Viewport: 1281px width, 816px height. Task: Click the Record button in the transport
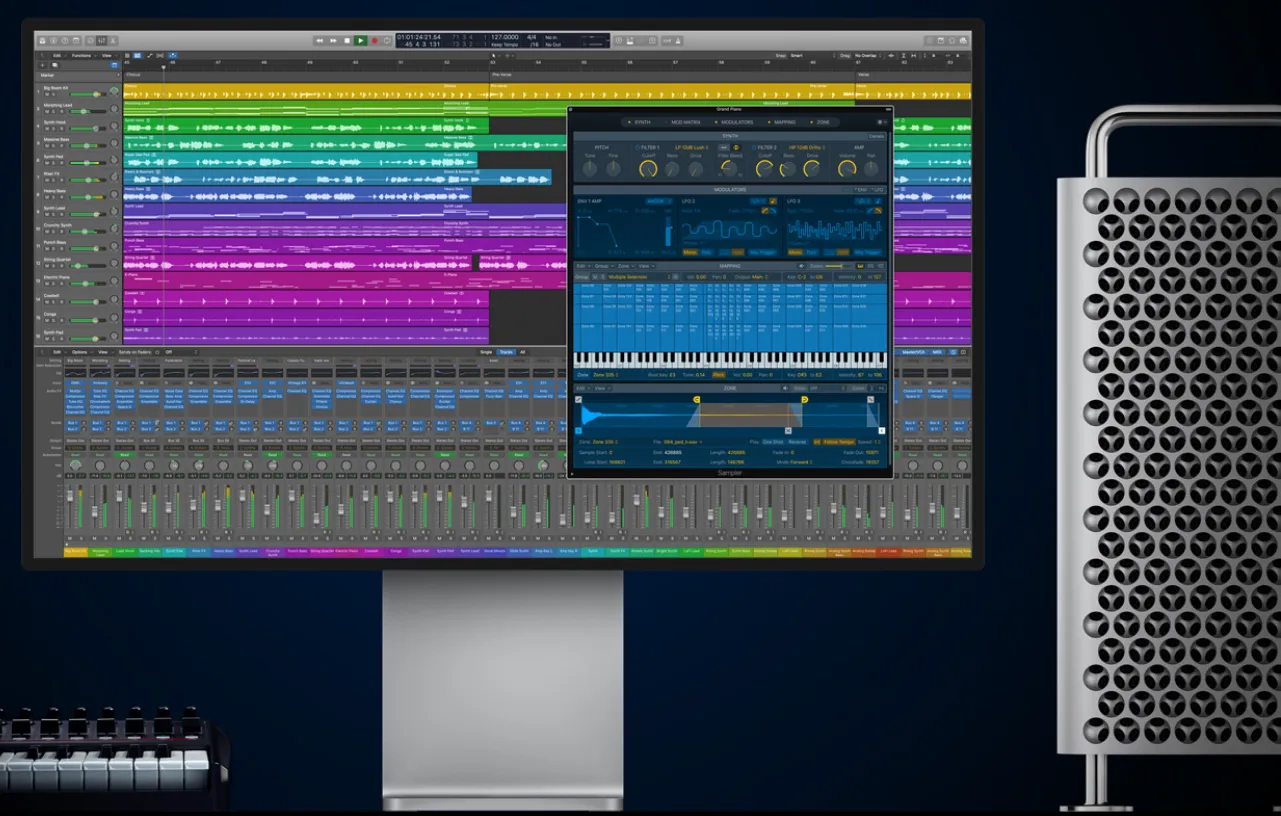(374, 40)
